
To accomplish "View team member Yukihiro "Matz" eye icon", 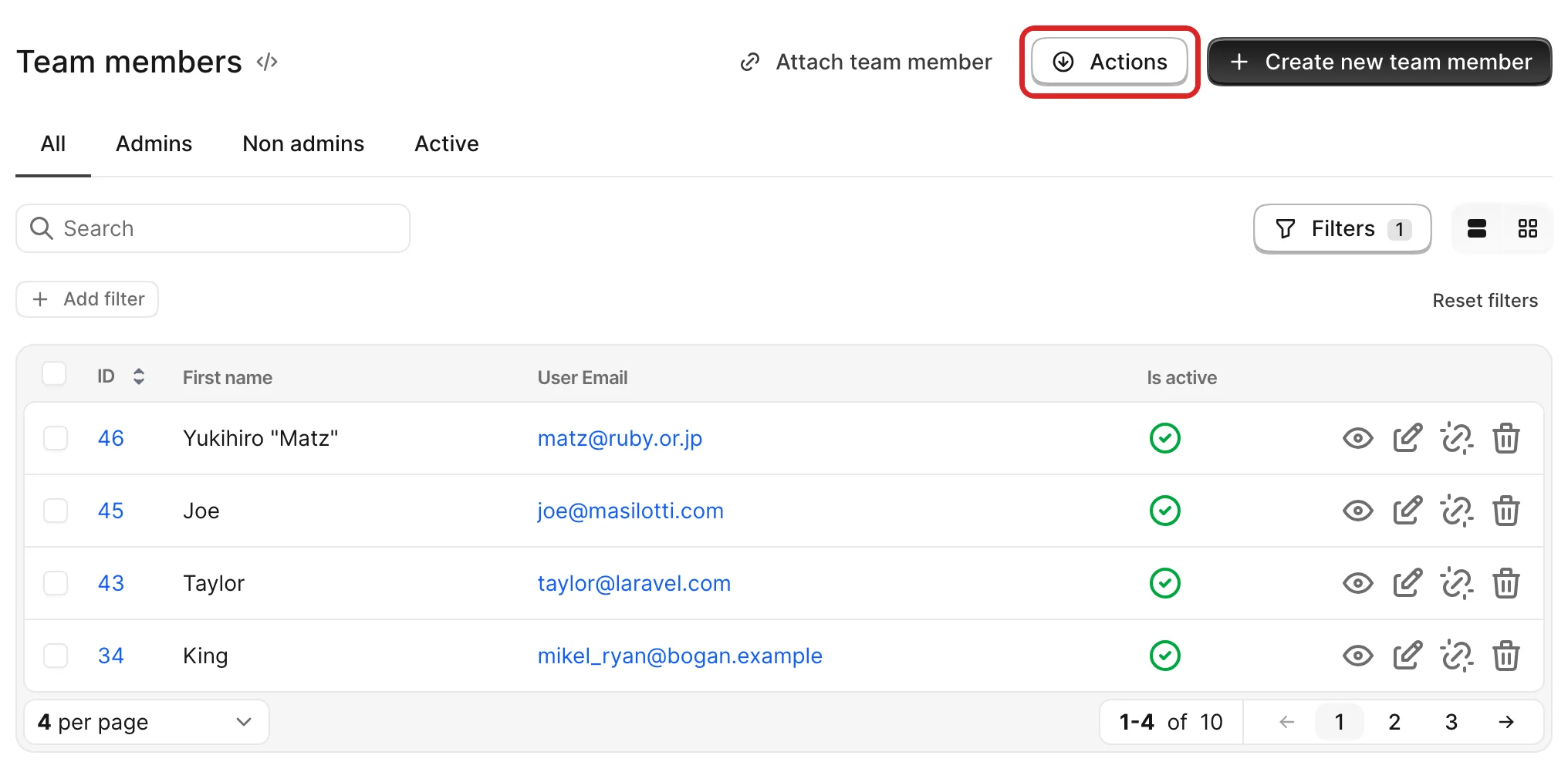I will tap(1357, 438).
